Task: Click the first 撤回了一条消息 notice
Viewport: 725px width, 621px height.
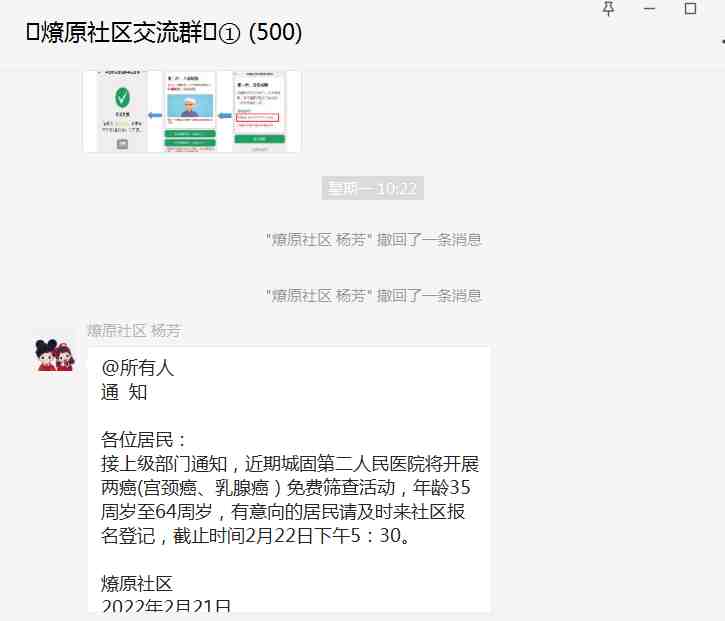Action: pos(374,239)
